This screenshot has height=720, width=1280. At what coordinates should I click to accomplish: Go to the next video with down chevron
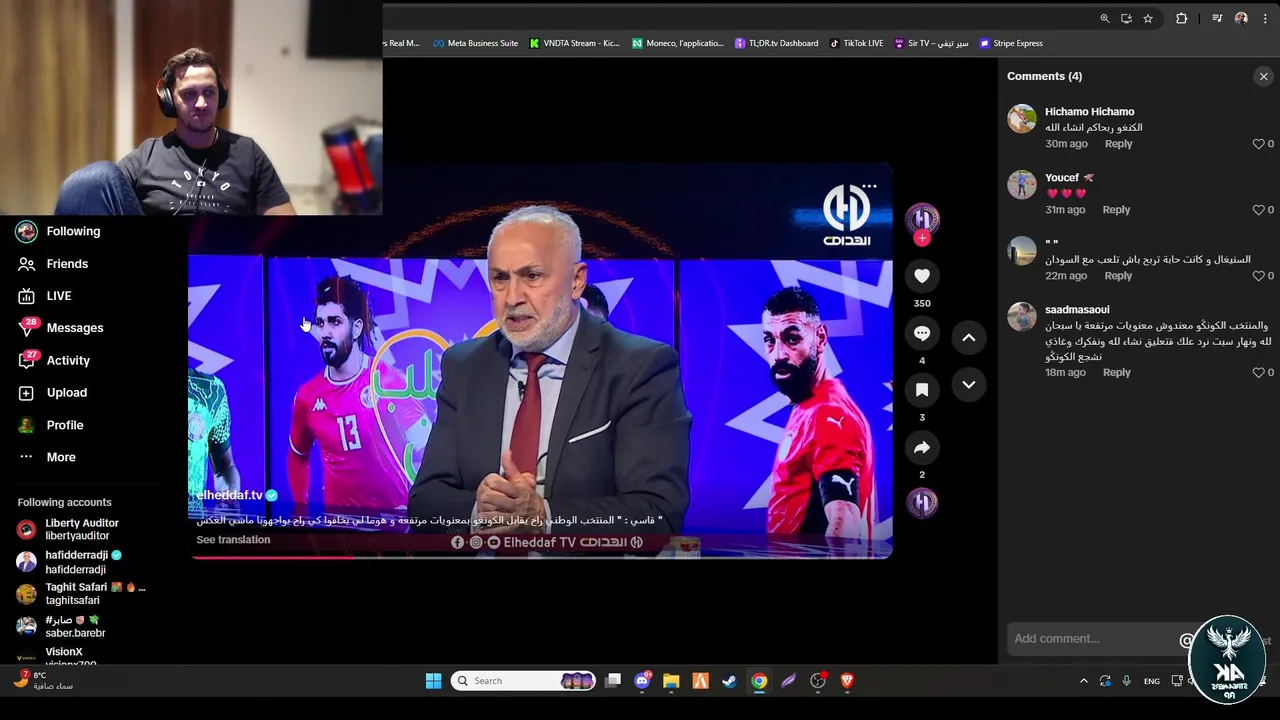(969, 385)
